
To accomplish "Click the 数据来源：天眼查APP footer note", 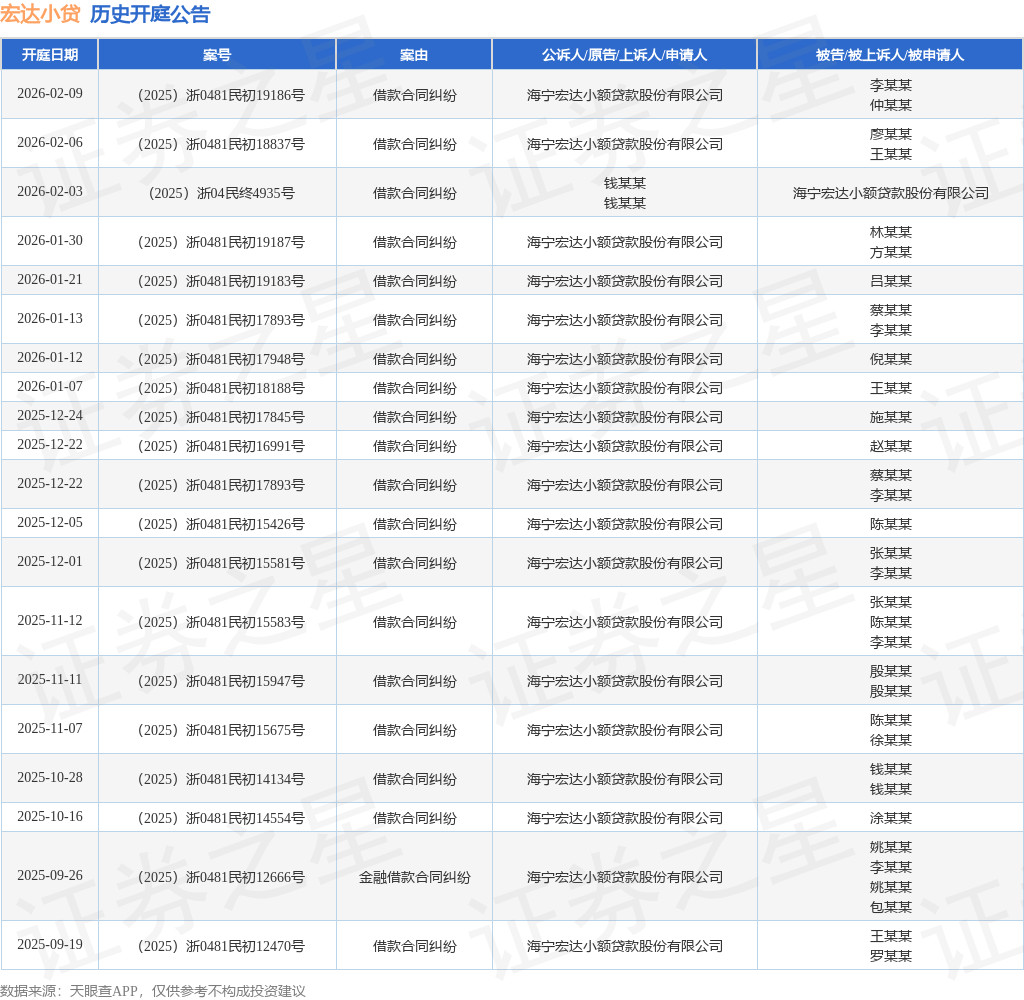I will [x=153, y=991].
